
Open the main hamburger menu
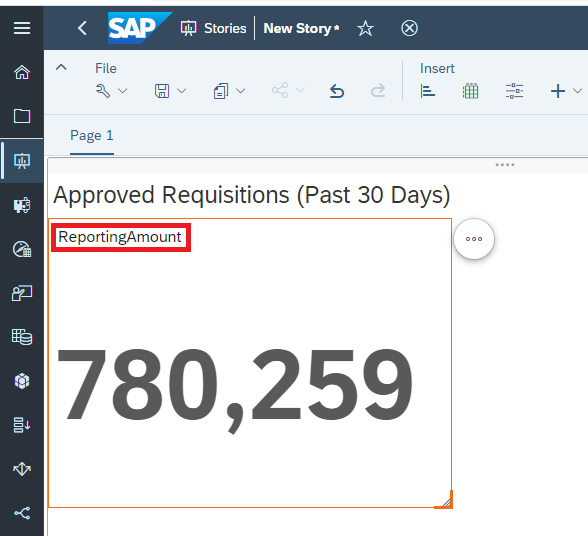22,28
